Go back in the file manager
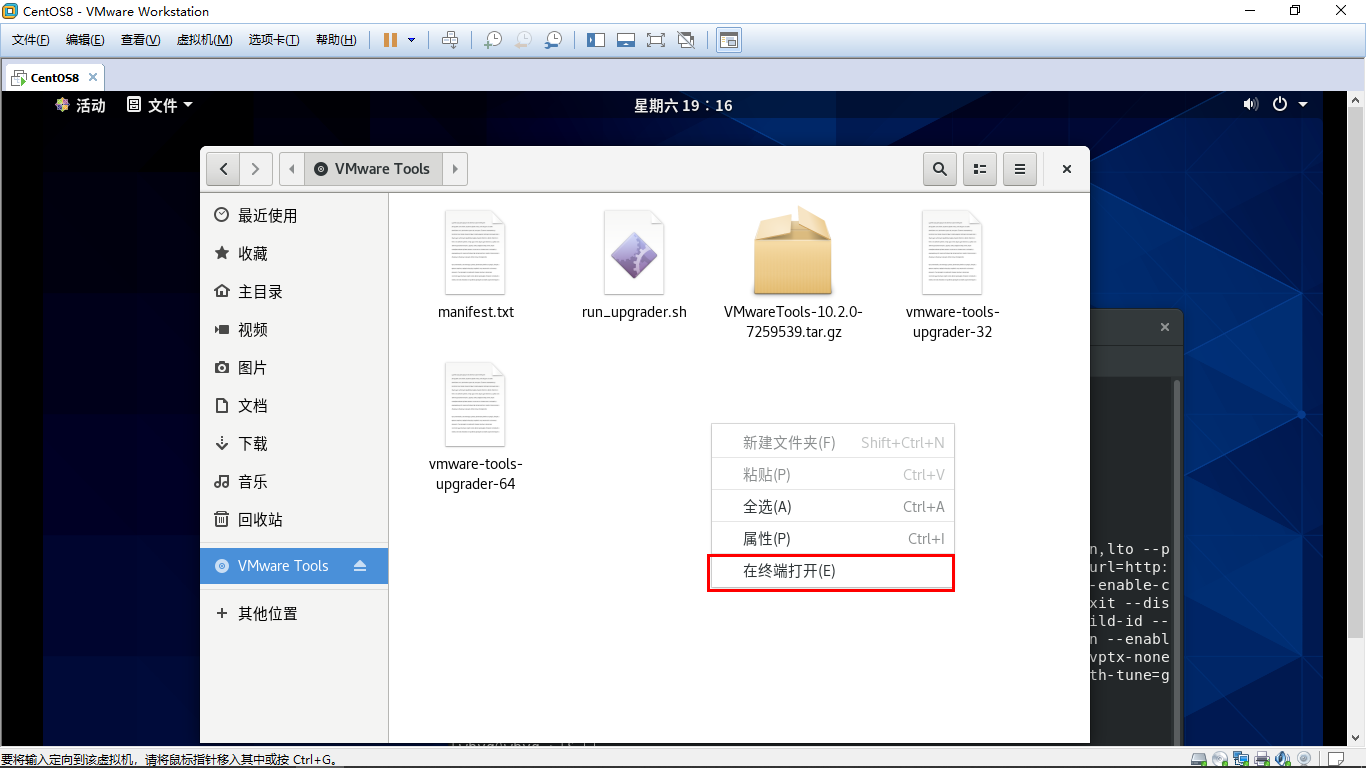 223,169
